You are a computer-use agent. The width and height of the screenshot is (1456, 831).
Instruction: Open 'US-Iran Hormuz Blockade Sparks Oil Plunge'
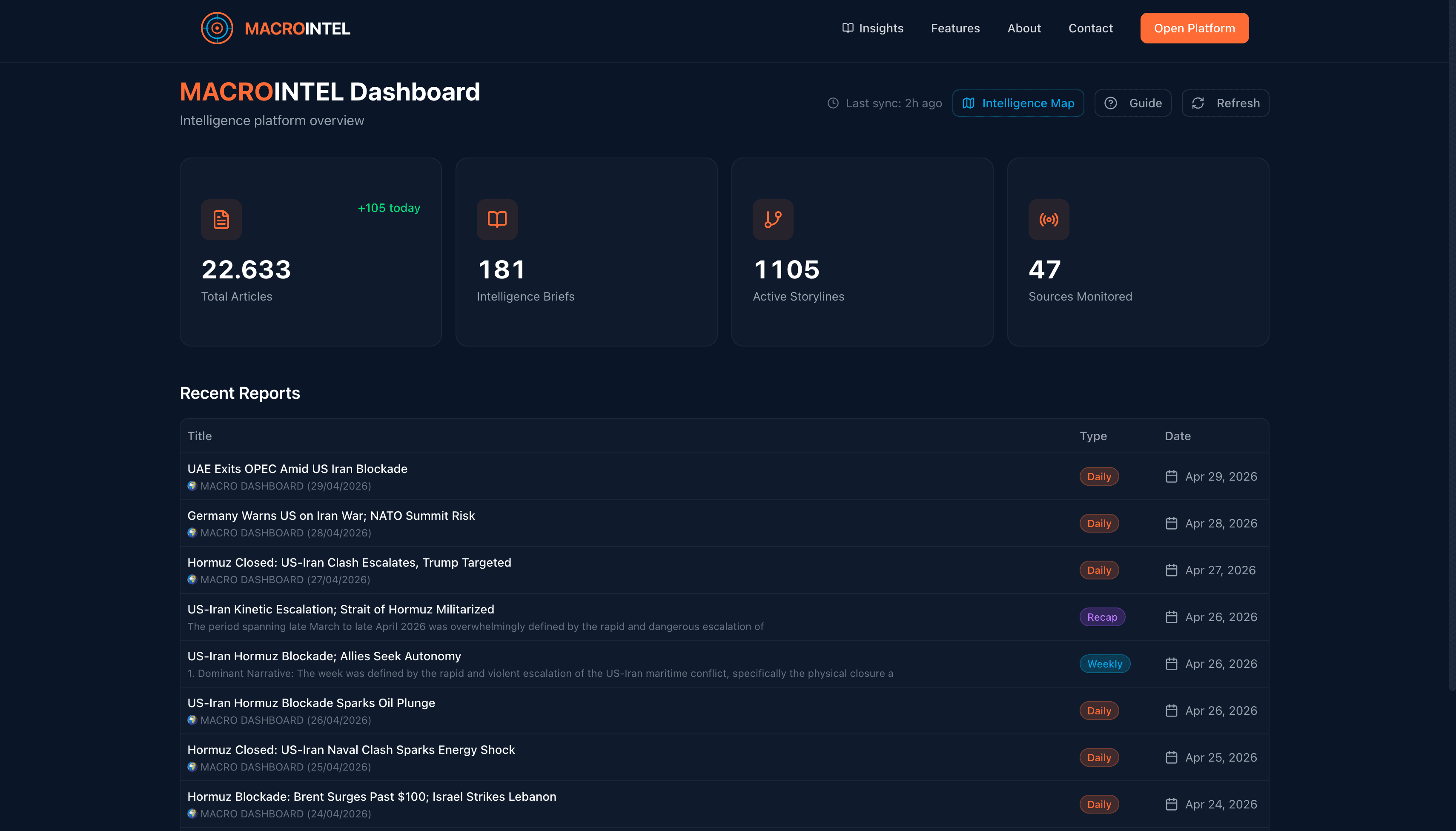point(311,702)
